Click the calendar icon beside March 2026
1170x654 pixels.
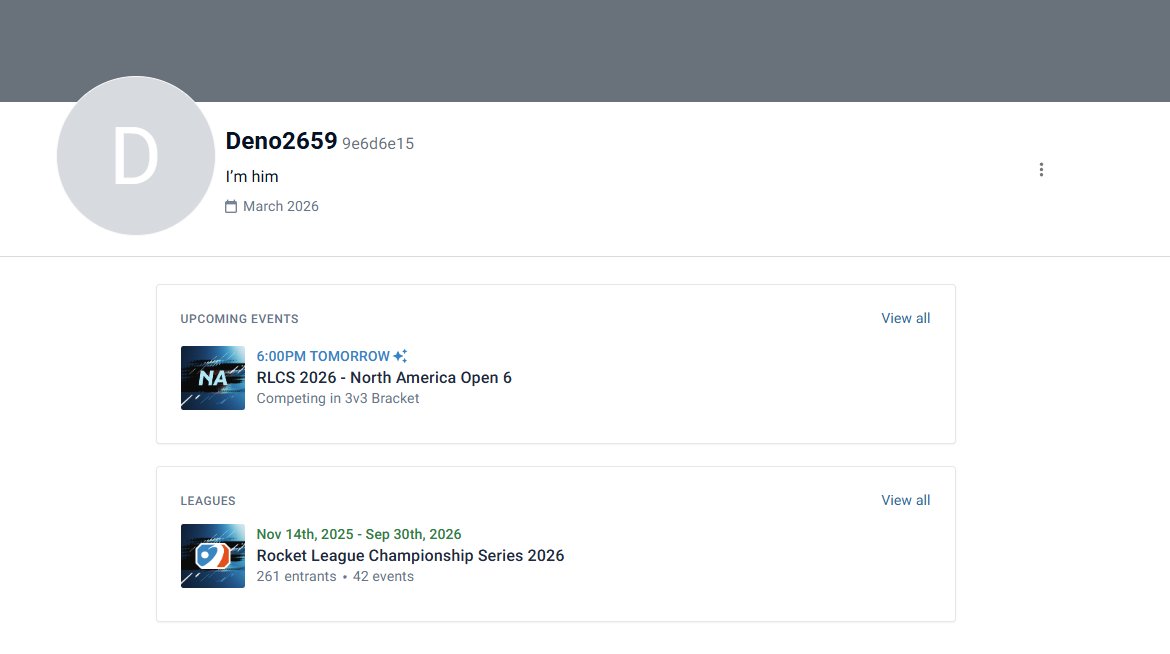point(231,207)
